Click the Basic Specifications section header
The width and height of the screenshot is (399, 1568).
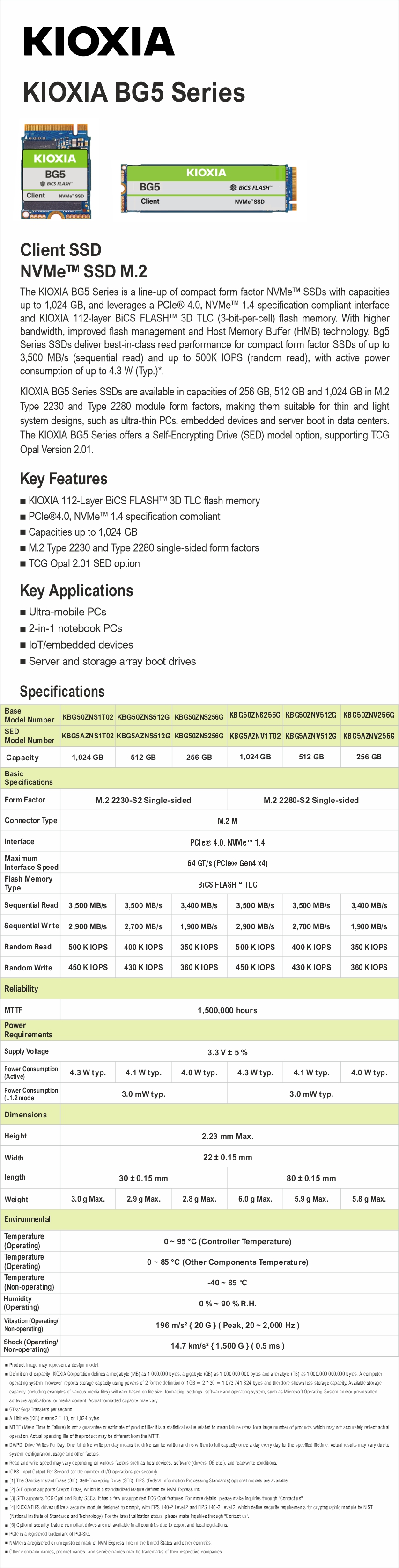[29, 778]
